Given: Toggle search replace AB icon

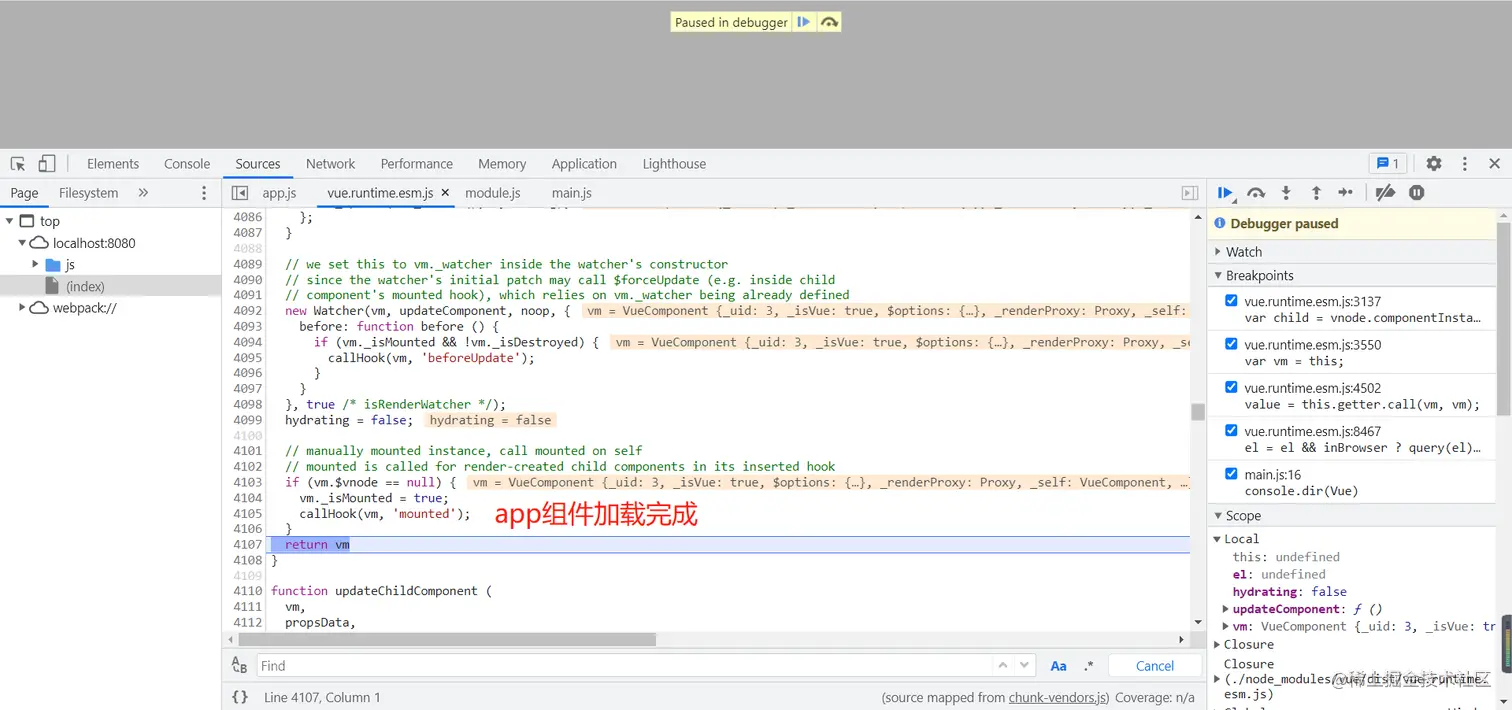Looking at the screenshot, I should [240, 666].
